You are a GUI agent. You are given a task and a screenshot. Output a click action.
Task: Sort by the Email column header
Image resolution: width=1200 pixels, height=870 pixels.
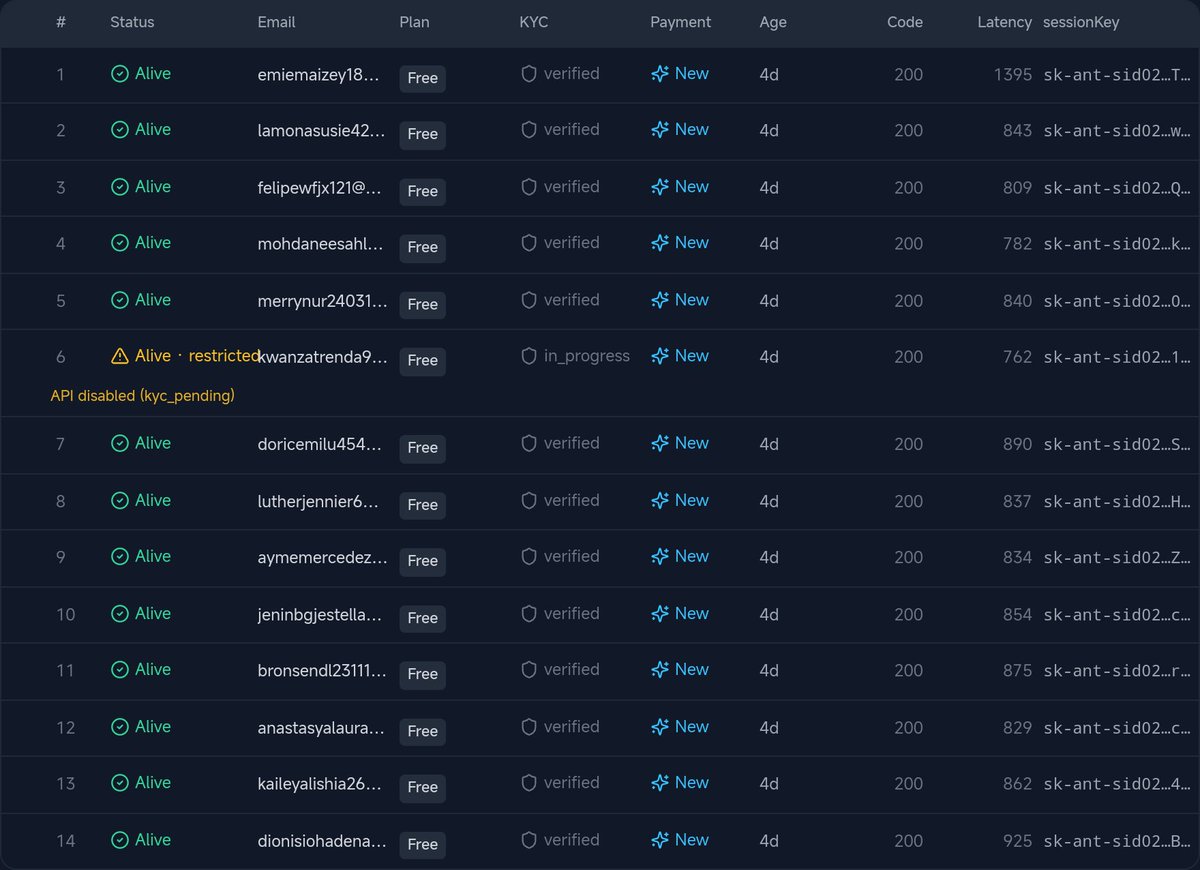tap(277, 22)
